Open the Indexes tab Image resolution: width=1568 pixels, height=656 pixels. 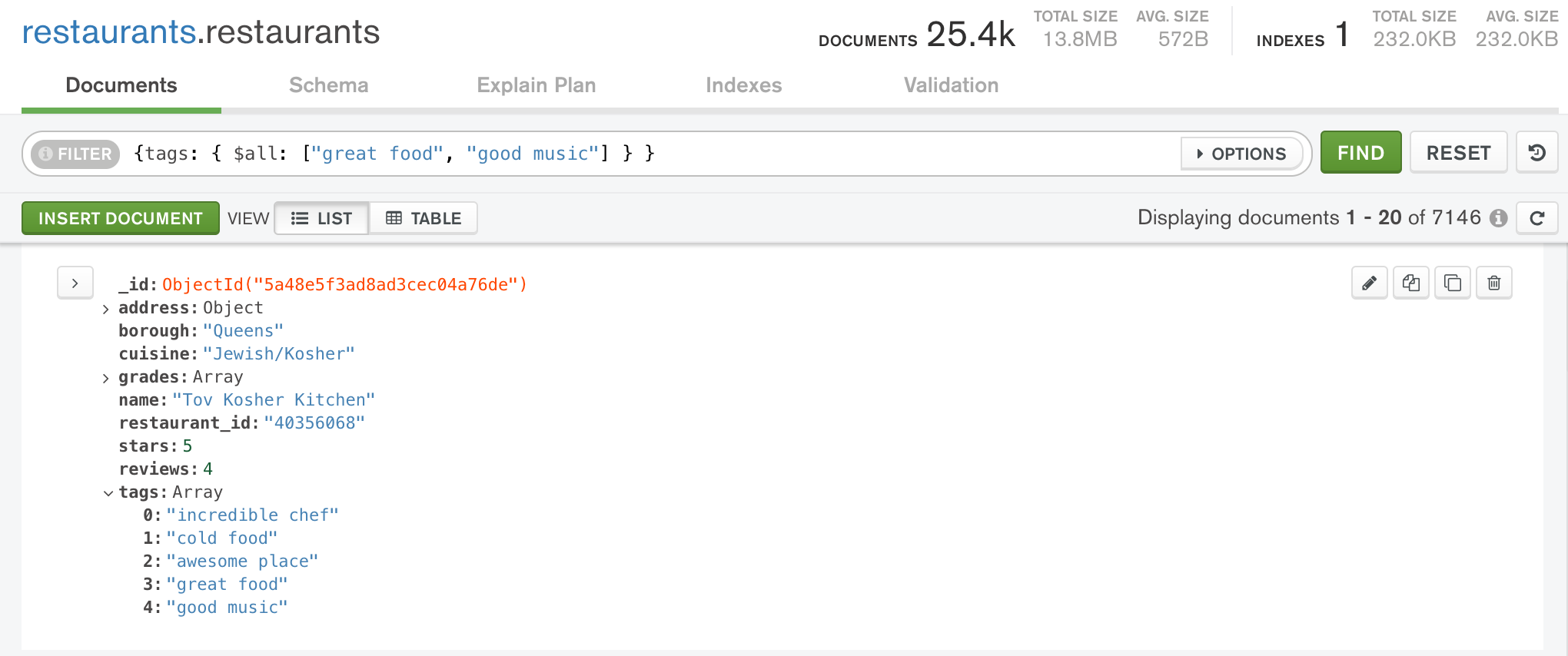point(743,85)
